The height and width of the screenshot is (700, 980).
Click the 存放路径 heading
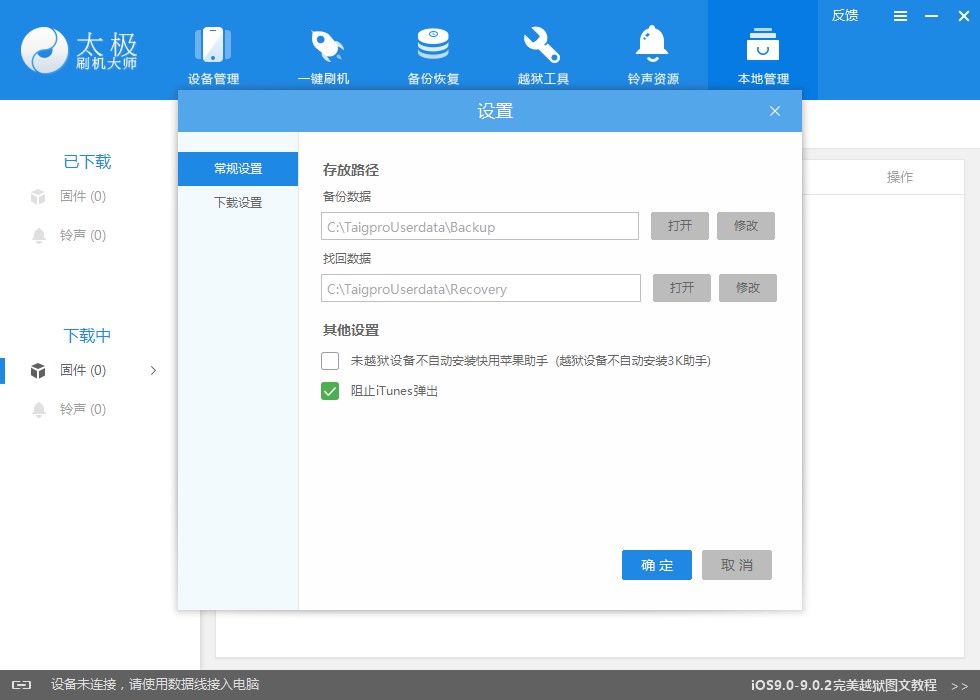pyautogui.click(x=351, y=170)
